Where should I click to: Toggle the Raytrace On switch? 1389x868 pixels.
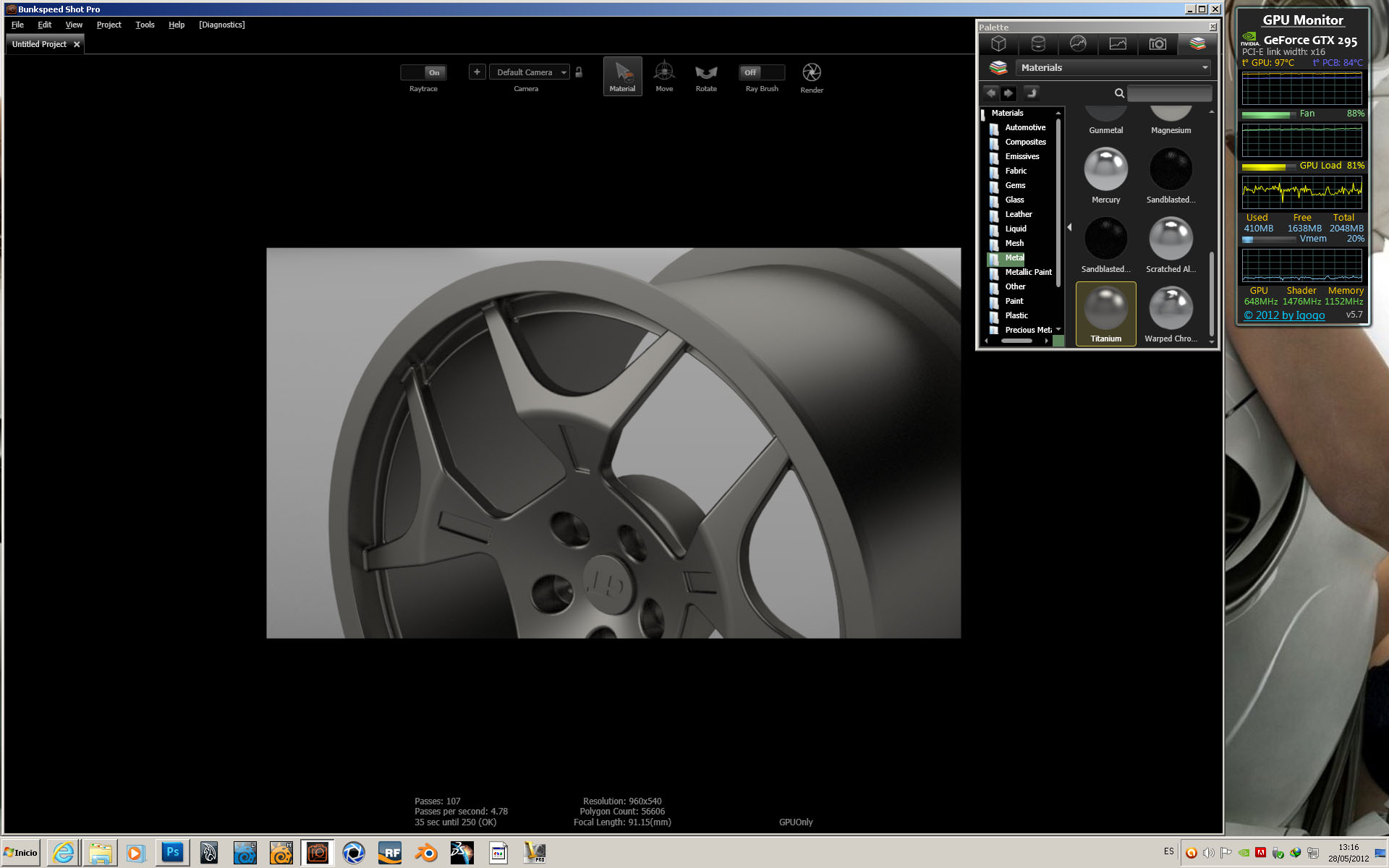click(424, 72)
